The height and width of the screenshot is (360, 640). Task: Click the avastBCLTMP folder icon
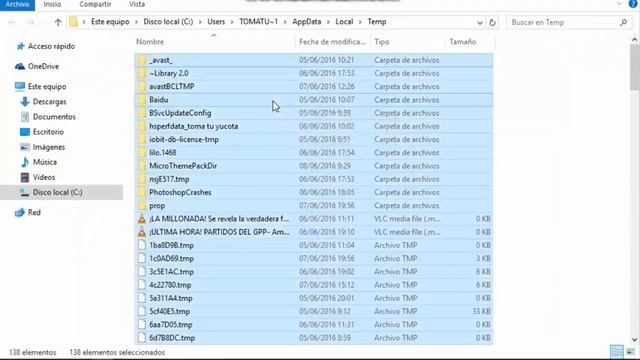pos(142,87)
